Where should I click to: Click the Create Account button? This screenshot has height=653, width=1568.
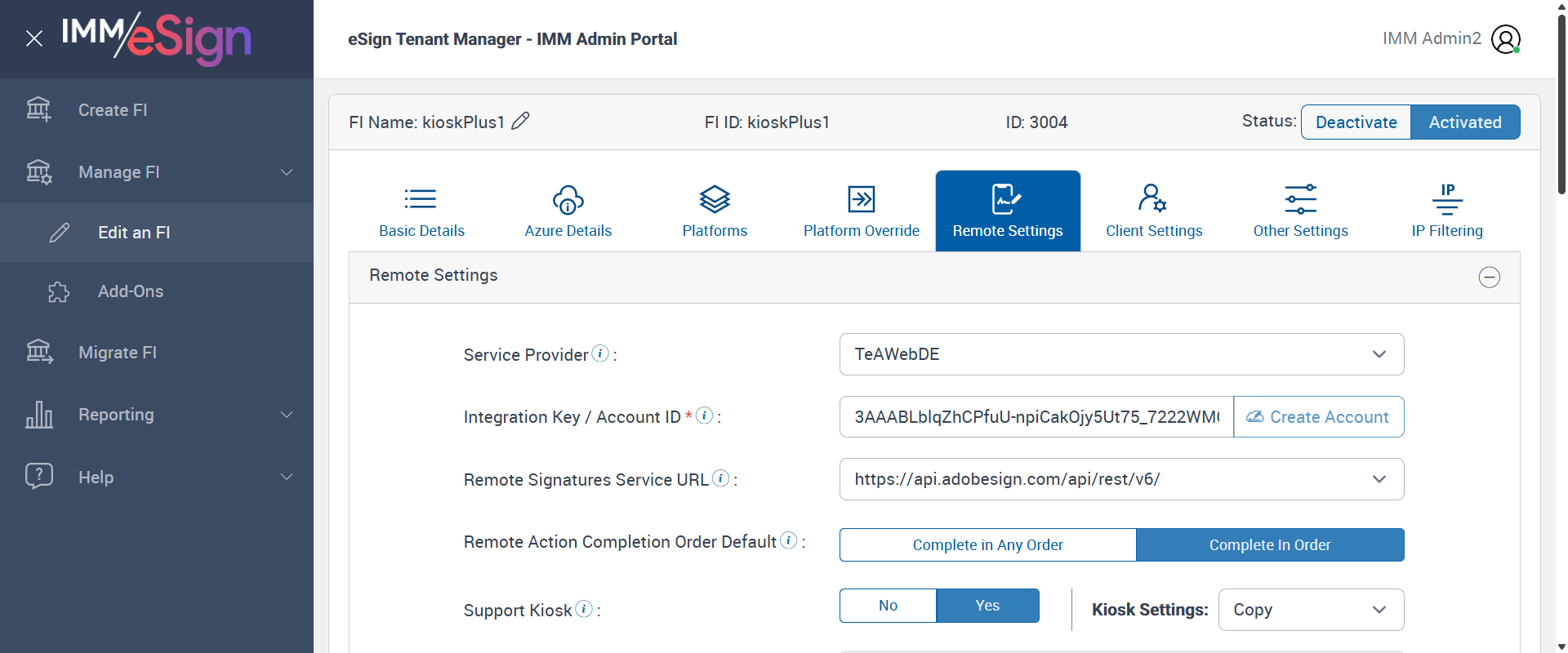1318,417
